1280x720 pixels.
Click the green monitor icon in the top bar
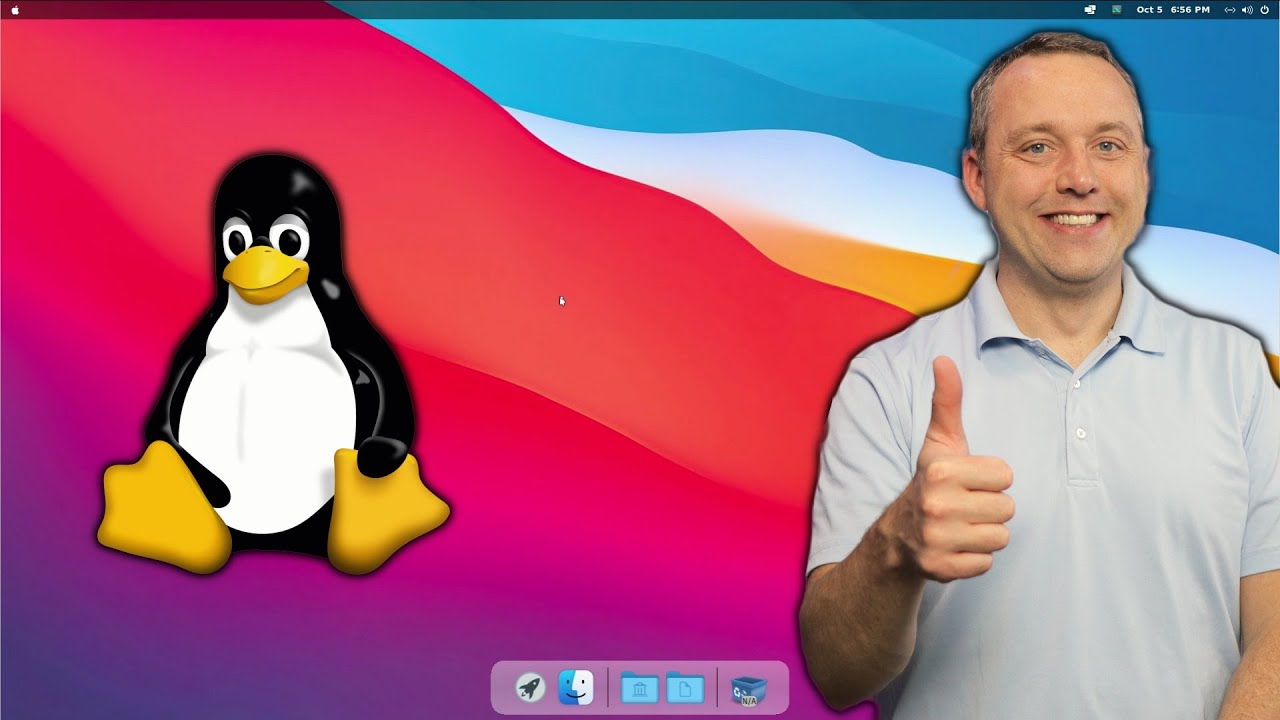[x=1117, y=9]
